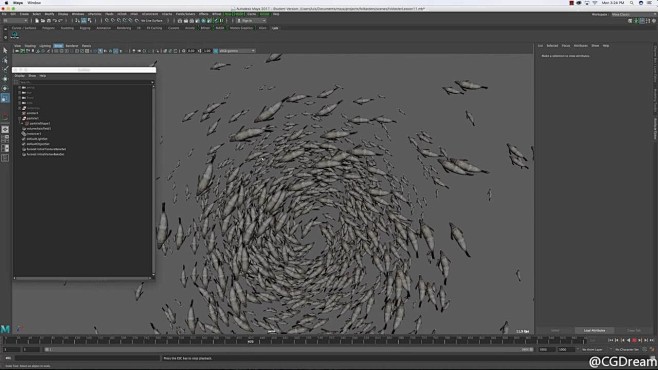
Task: Create a new scene from status line
Action: click(x=37, y=21)
